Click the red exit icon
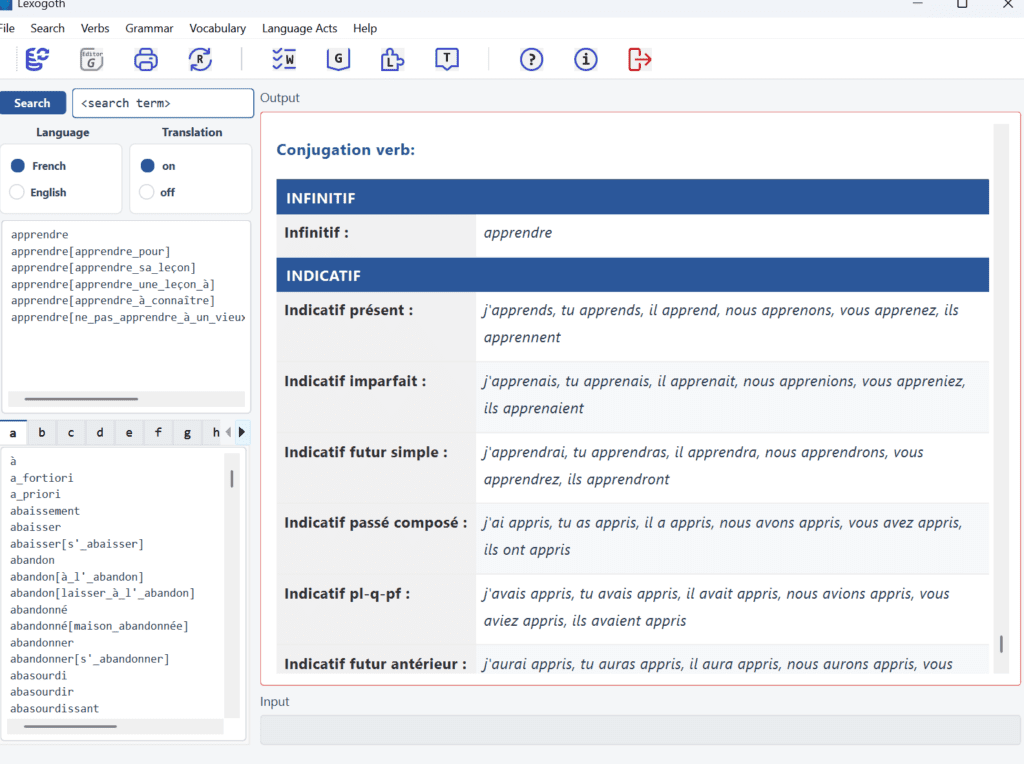 click(x=639, y=59)
